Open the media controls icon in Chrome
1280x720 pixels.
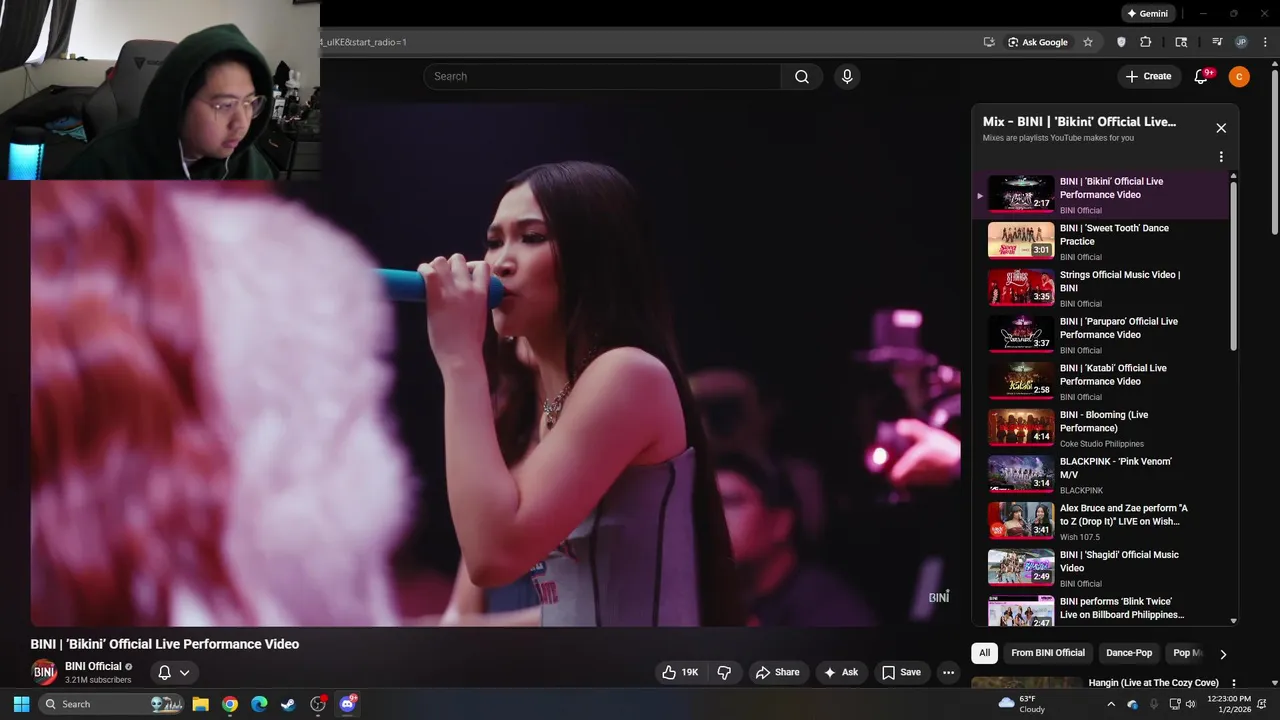tap(1217, 42)
